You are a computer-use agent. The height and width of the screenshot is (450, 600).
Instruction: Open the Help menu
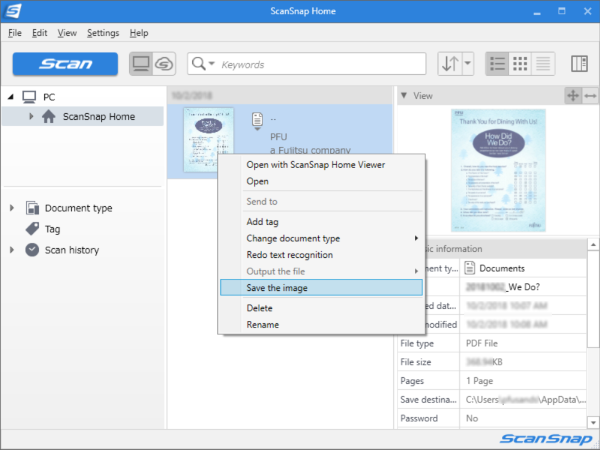click(x=139, y=33)
